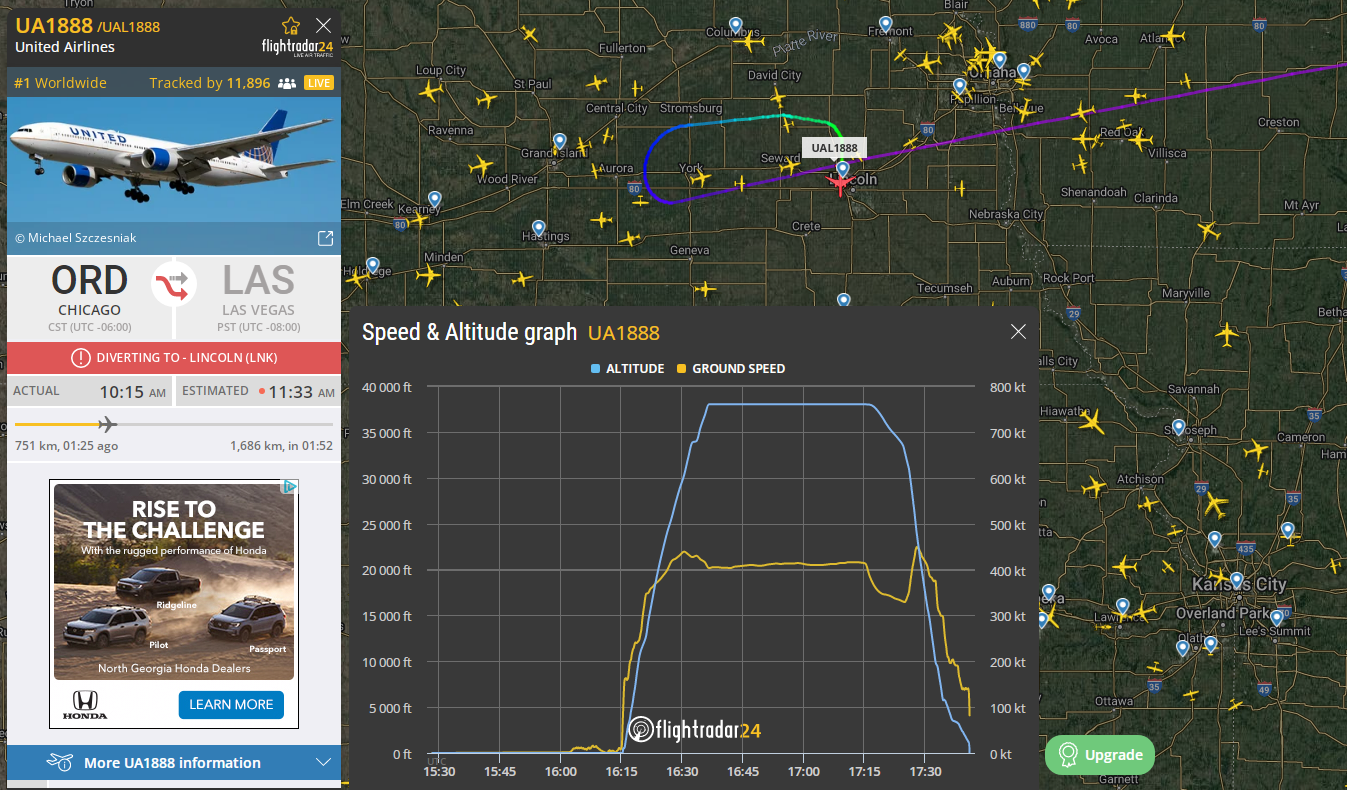Click the green Upgrade button
This screenshot has width=1347, height=790.
pos(1100,755)
